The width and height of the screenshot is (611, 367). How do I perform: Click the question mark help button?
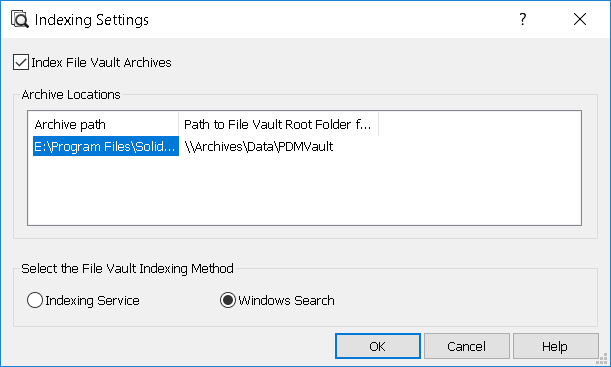pos(523,19)
